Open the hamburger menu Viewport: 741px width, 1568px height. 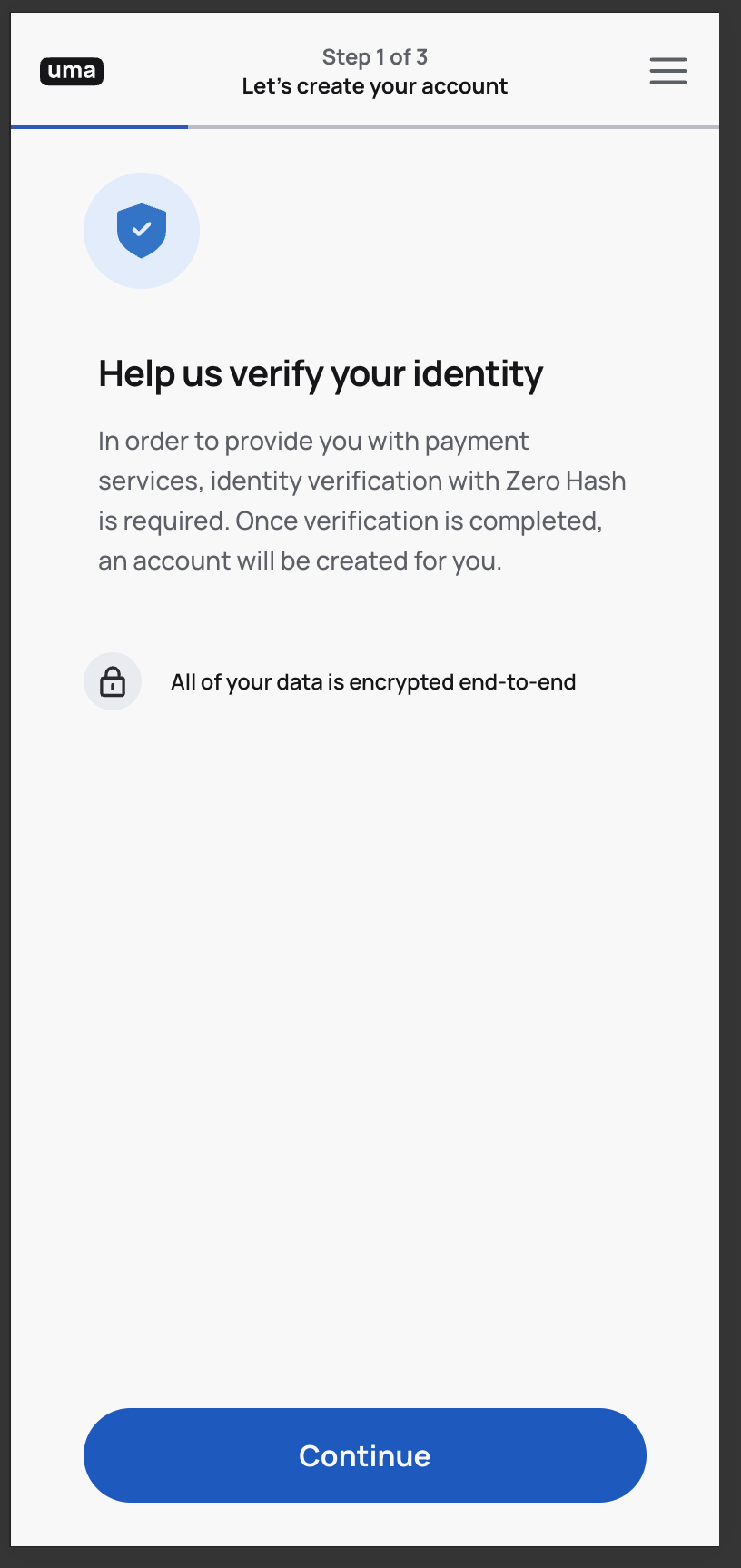pyautogui.click(x=667, y=71)
